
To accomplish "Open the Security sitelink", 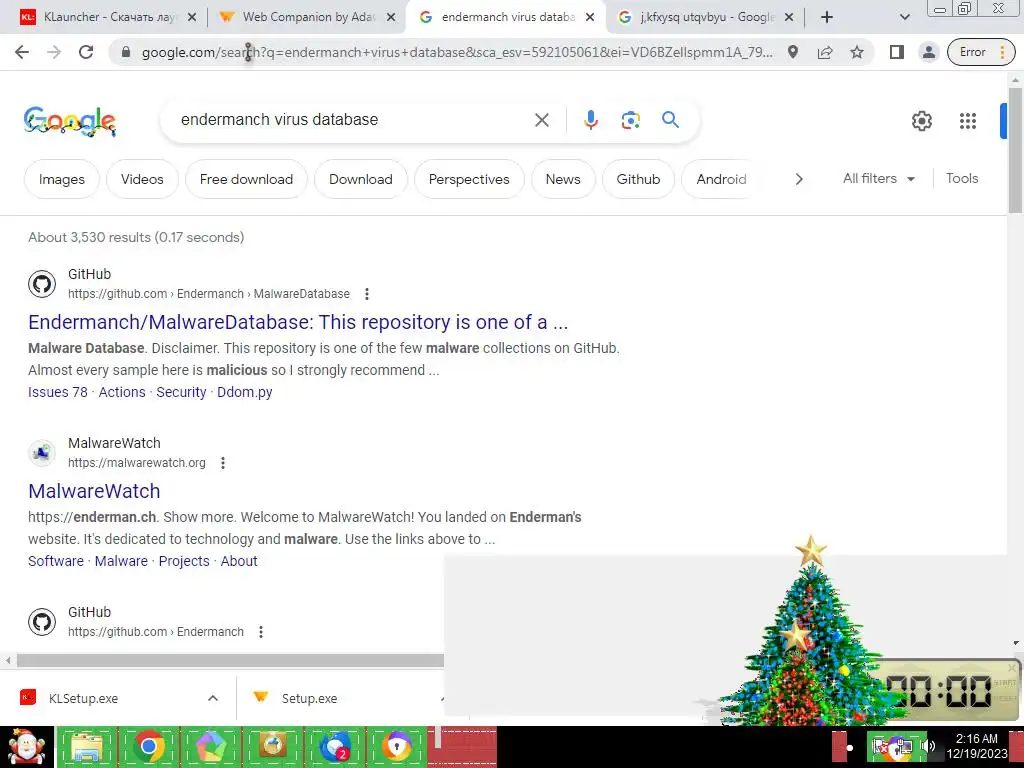I will click(181, 392).
